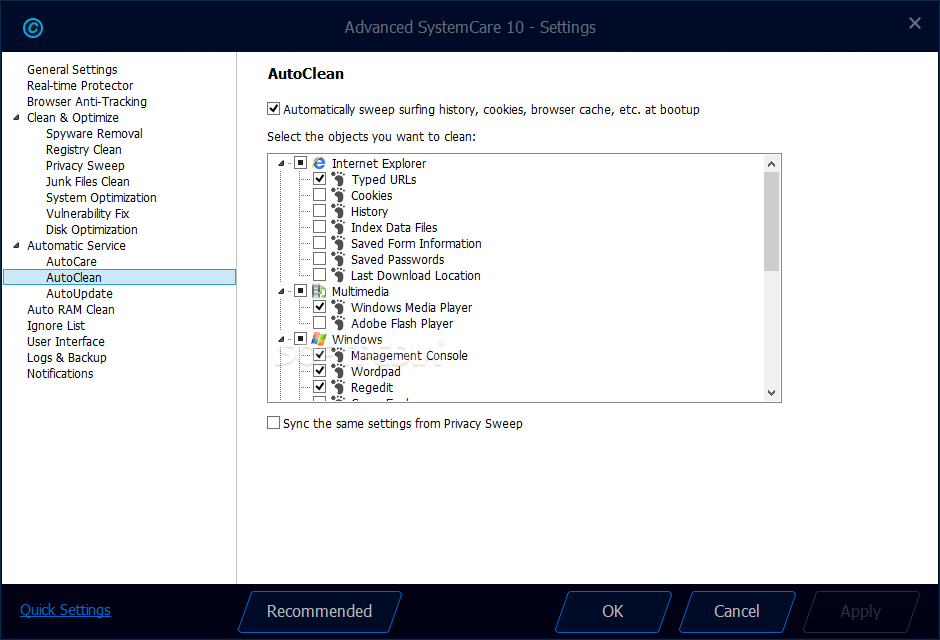The height and width of the screenshot is (640, 940).
Task: Collapse the Windows node arrow
Action: (x=281, y=339)
